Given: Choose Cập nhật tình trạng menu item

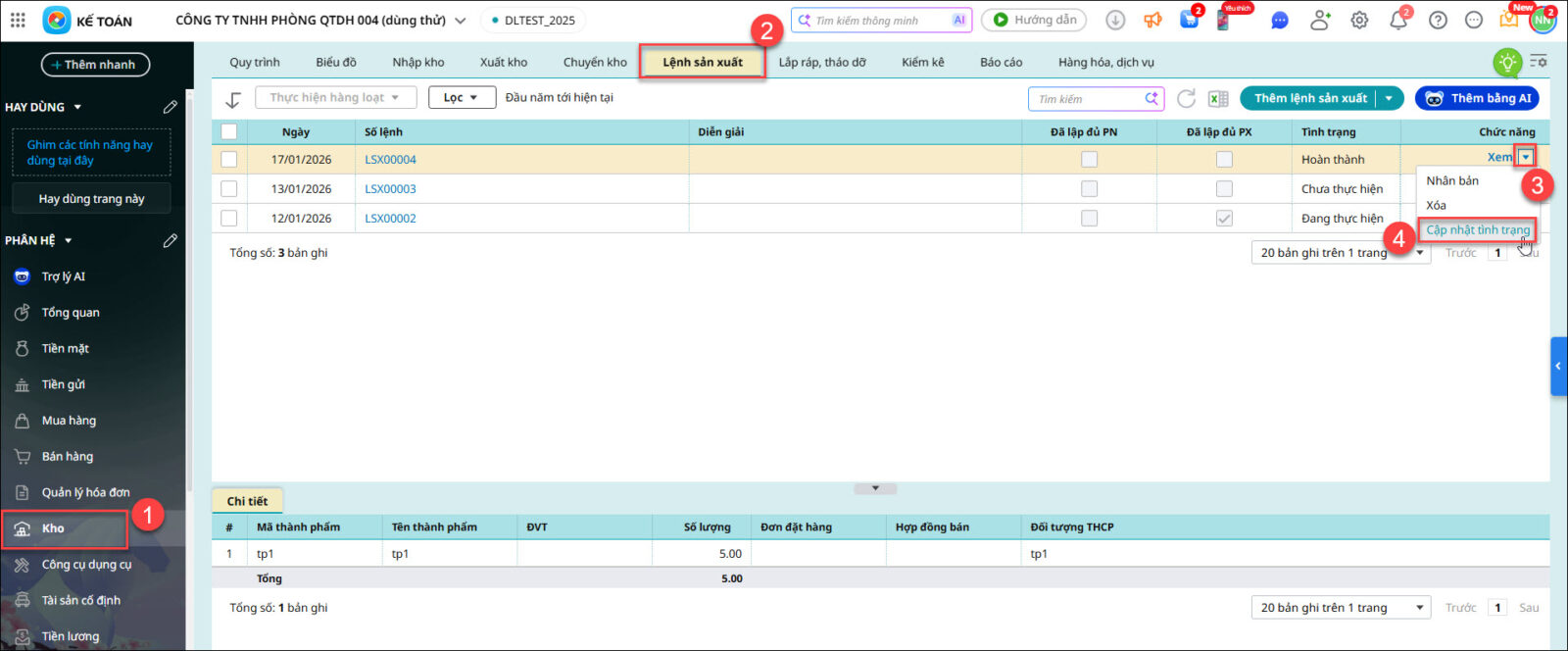Looking at the screenshot, I should point(1477,229).
